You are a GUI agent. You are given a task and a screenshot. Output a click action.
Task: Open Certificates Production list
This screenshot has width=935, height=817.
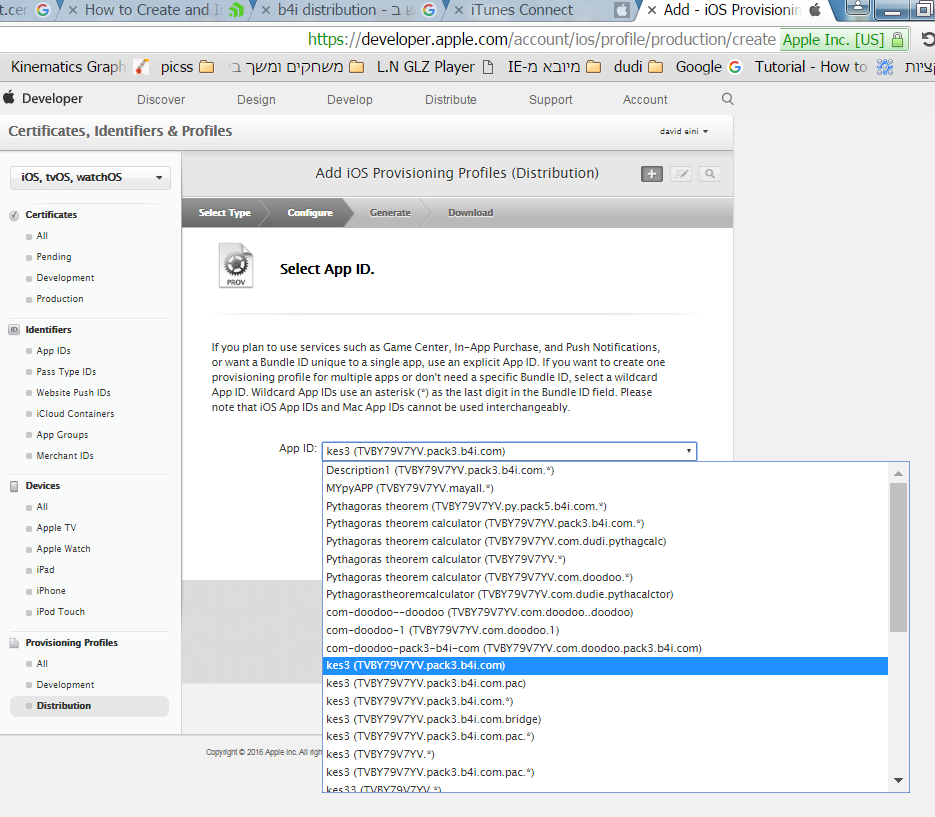point(60,298)
